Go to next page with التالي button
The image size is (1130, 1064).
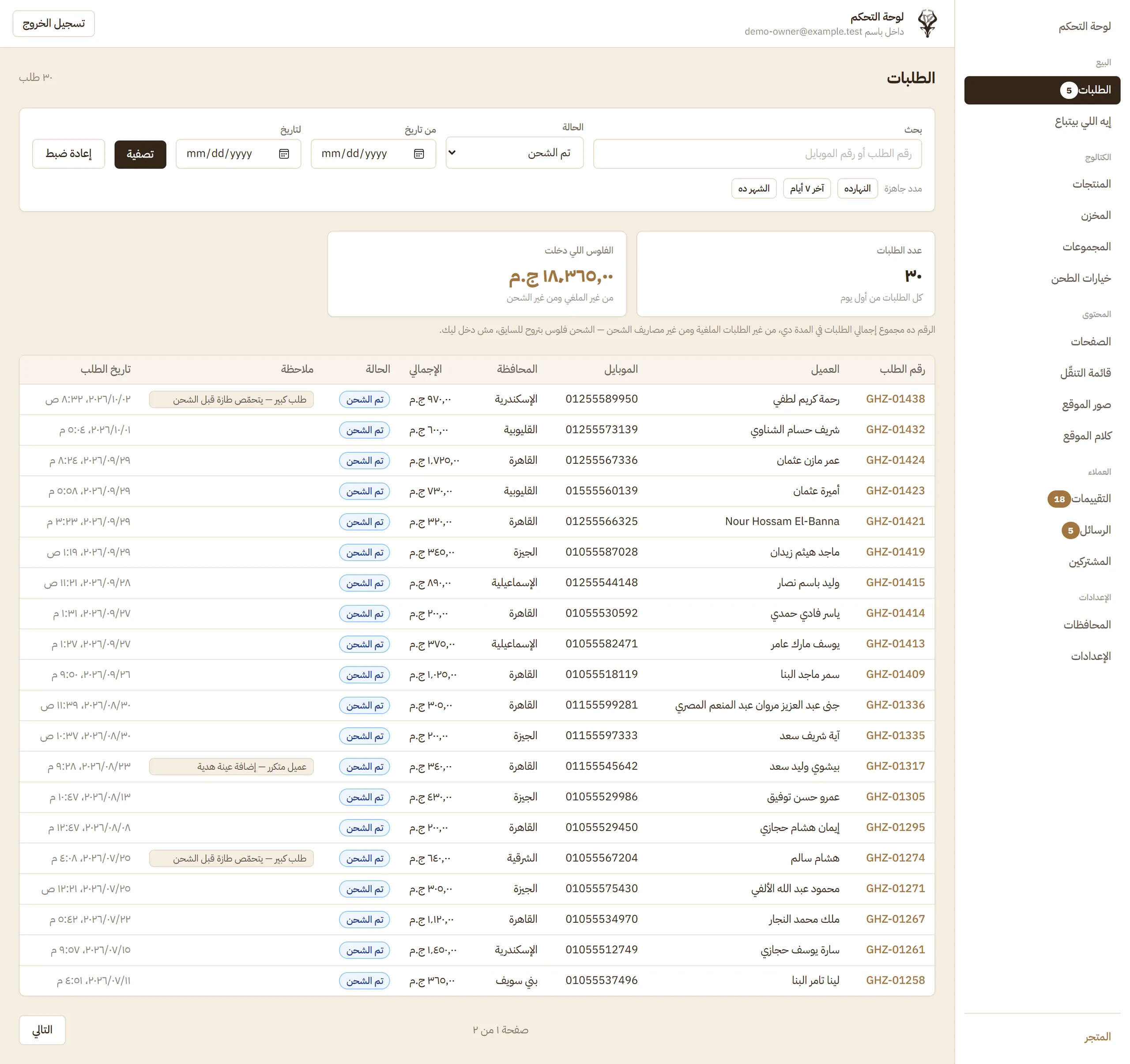(43, 1030)
